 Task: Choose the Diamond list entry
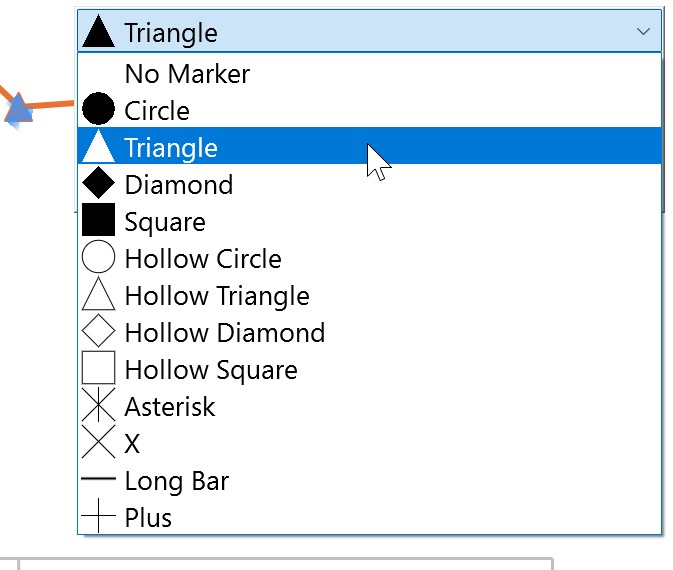point(178,184)
